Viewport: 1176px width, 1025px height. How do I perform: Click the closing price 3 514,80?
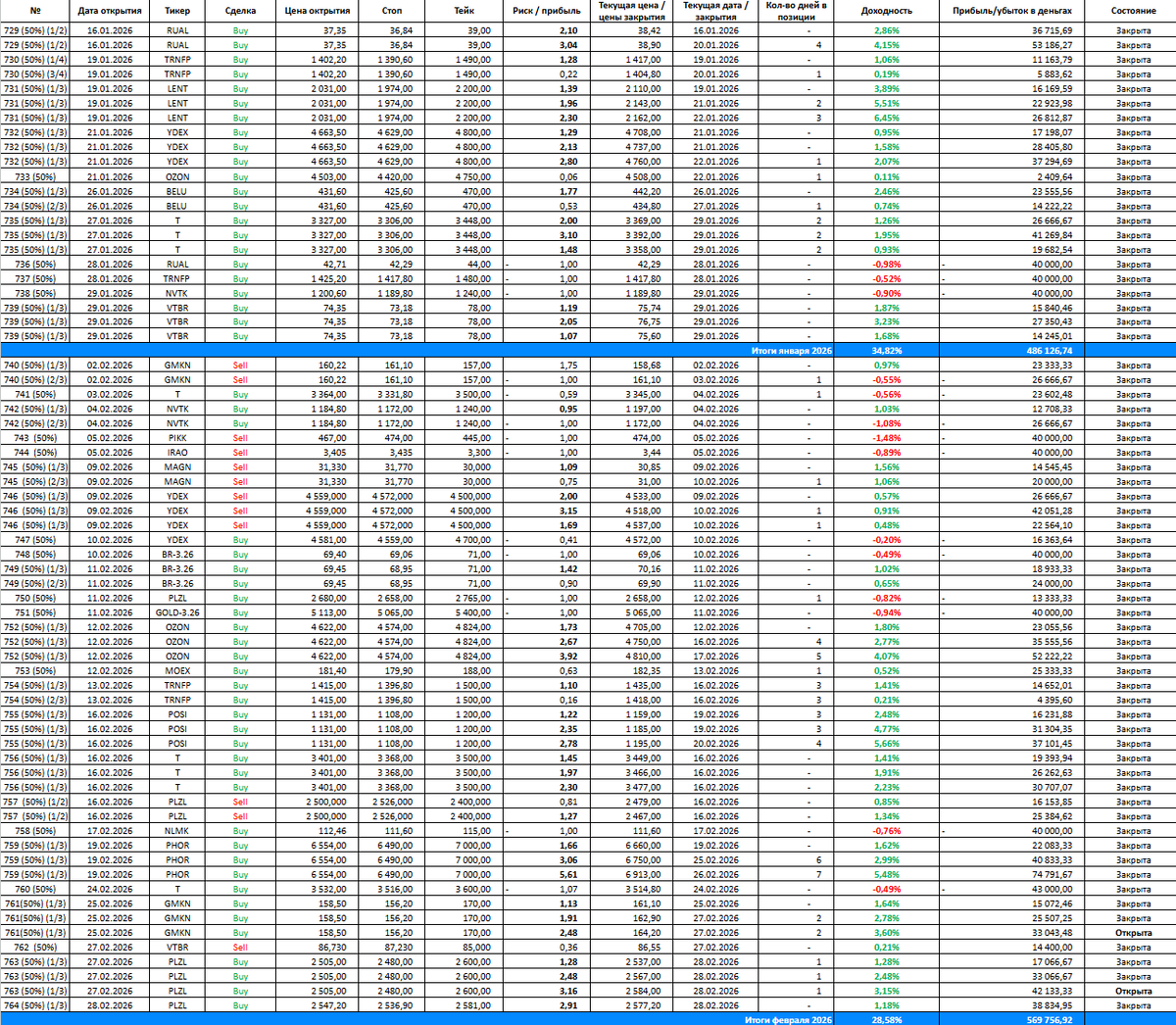tap(643, 889)
